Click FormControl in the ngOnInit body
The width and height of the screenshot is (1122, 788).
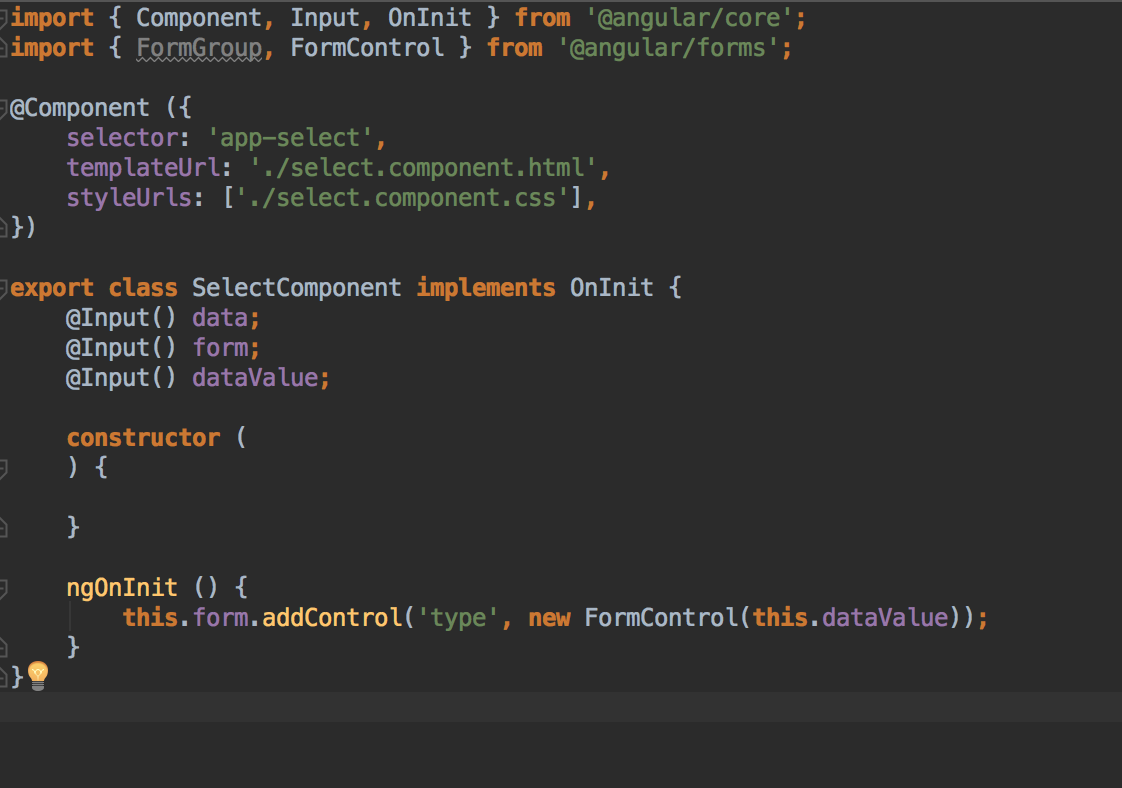point(661,618)
